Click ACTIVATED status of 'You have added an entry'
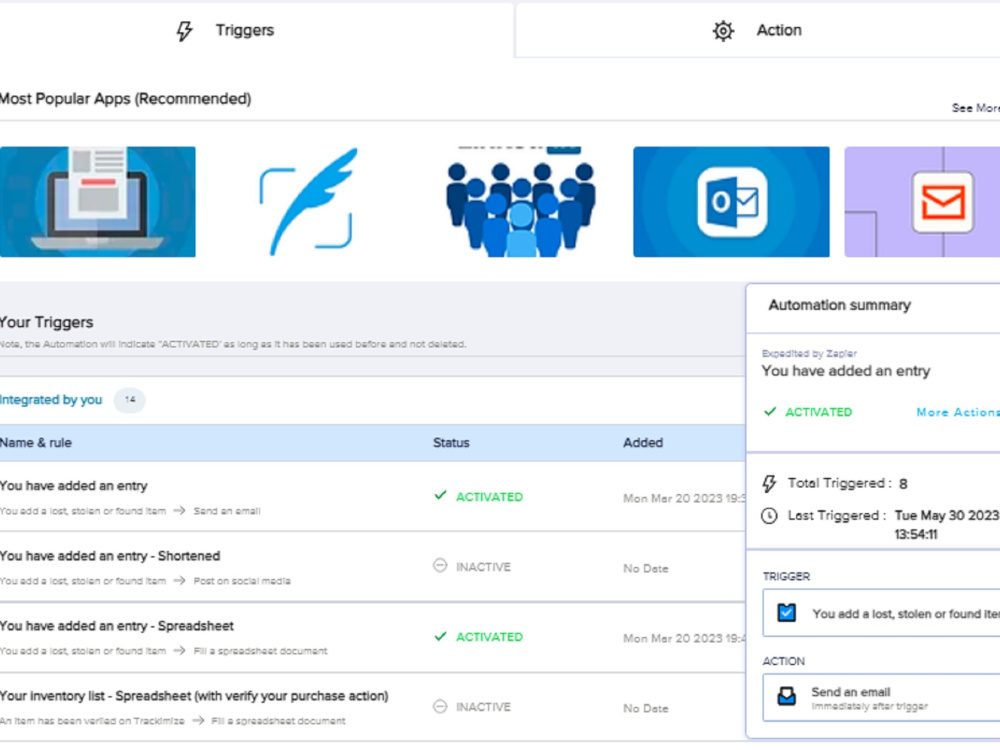The image size is (1000, 750). (x=489, y=497)
